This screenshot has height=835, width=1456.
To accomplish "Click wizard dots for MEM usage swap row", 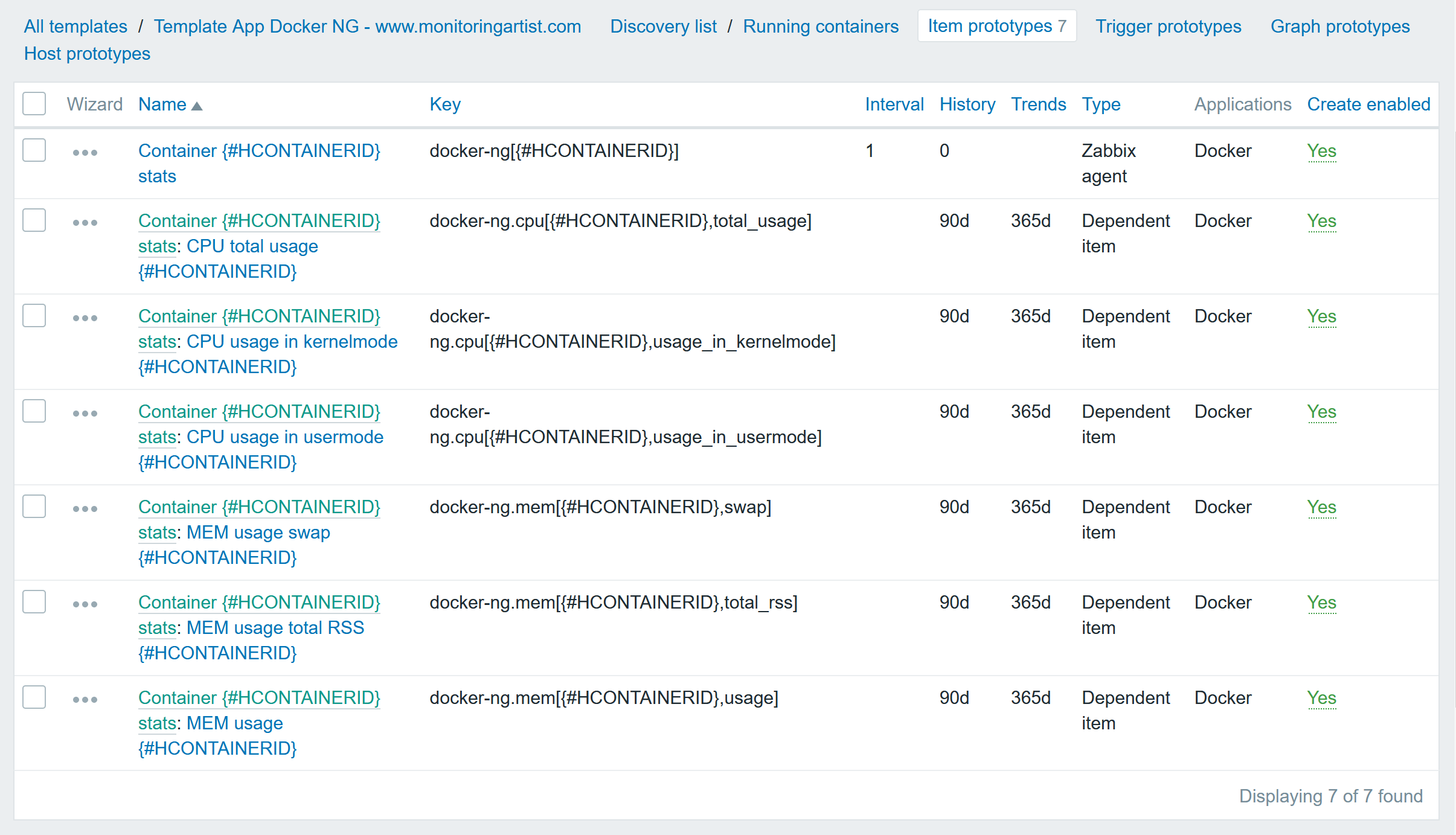I will click(x=85, y=508).
